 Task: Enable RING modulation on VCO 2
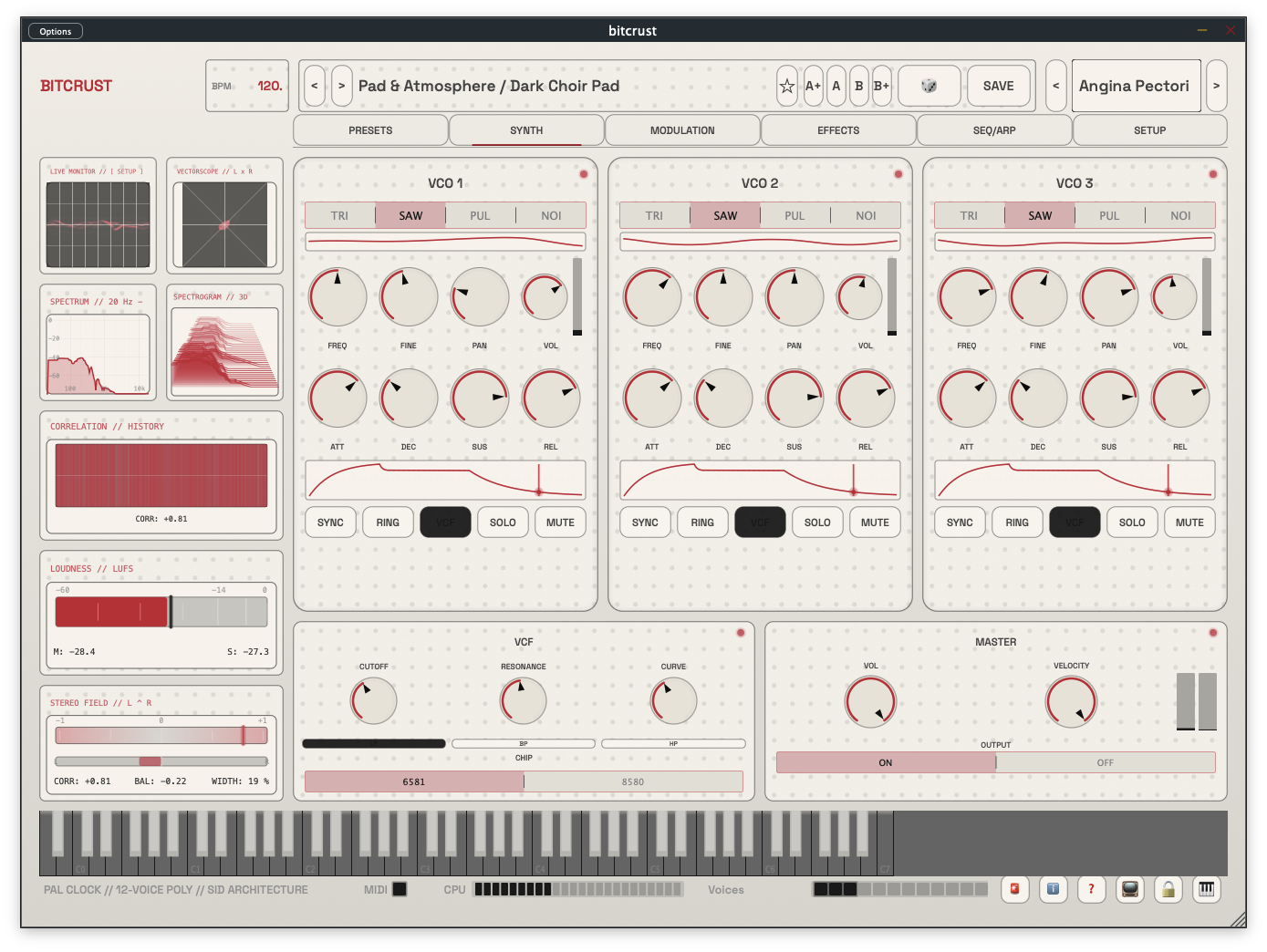point(702,523)
